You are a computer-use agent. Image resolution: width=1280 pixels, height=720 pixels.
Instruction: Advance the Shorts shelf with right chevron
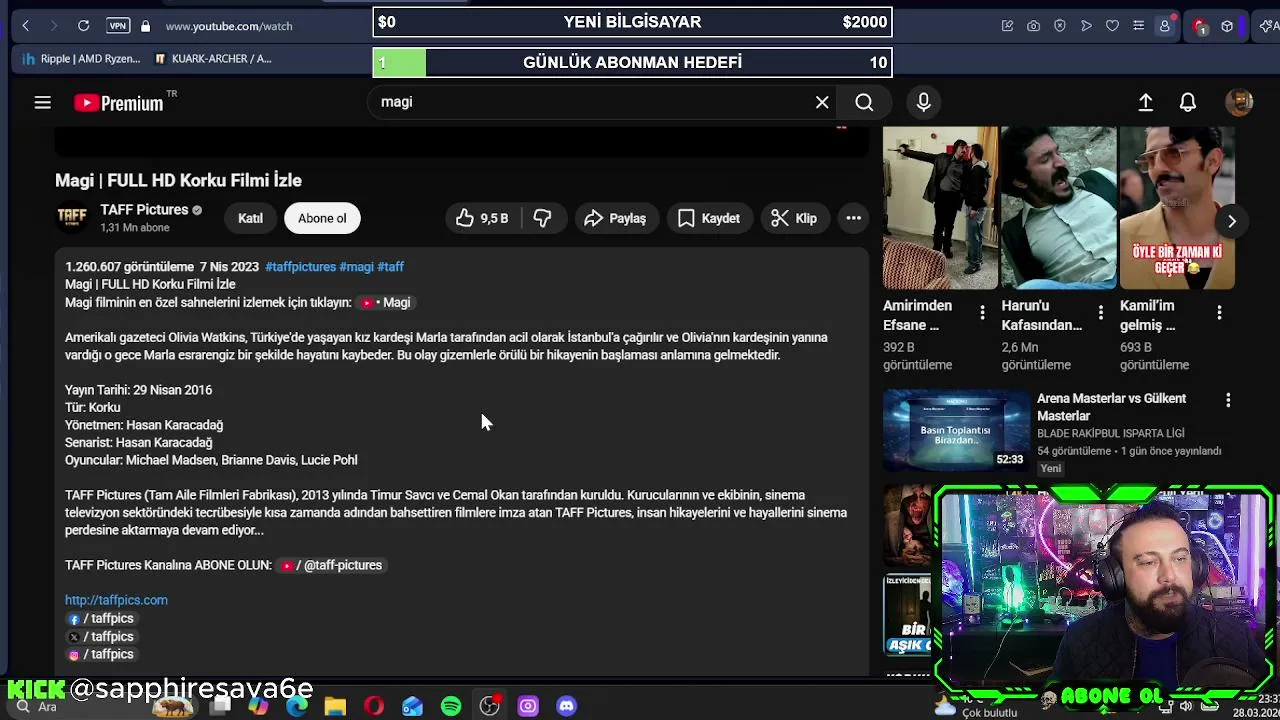pyautogui.click(x=1232, y=221)
